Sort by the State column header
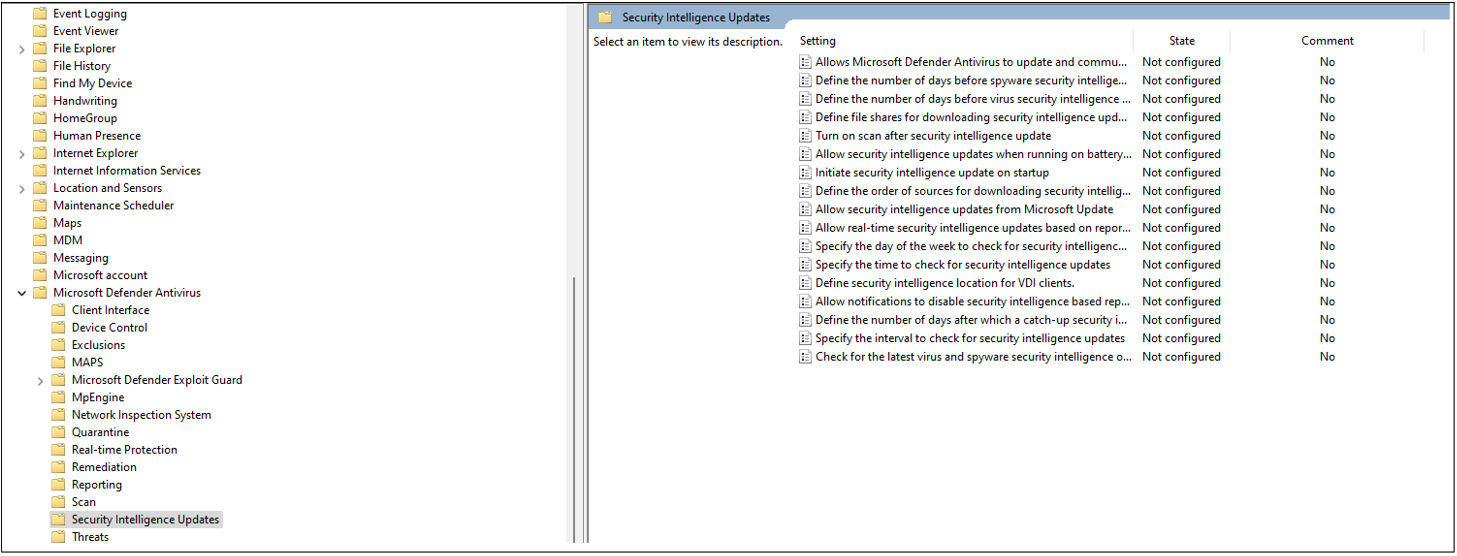Screen dimensions: 1457x556 [x=1182, y=41]
